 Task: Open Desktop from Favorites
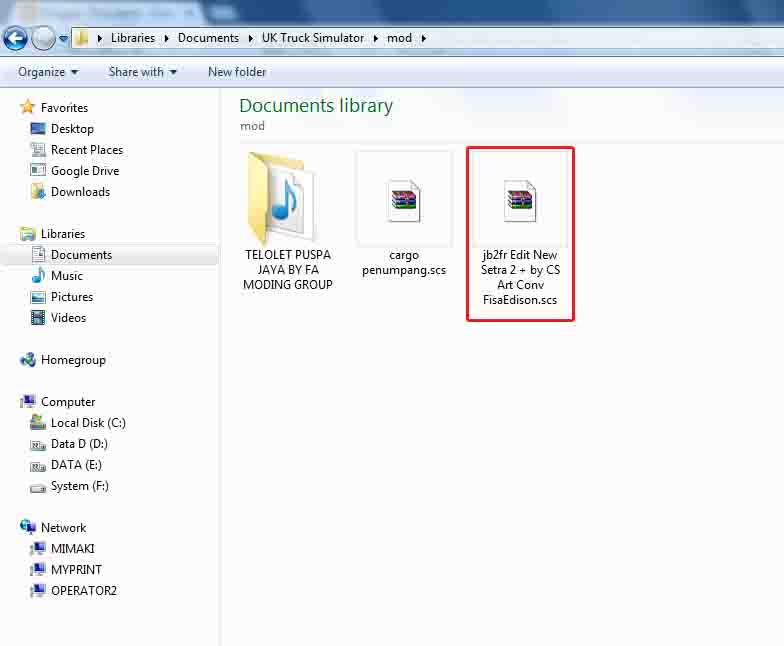[x=72, y=128]
